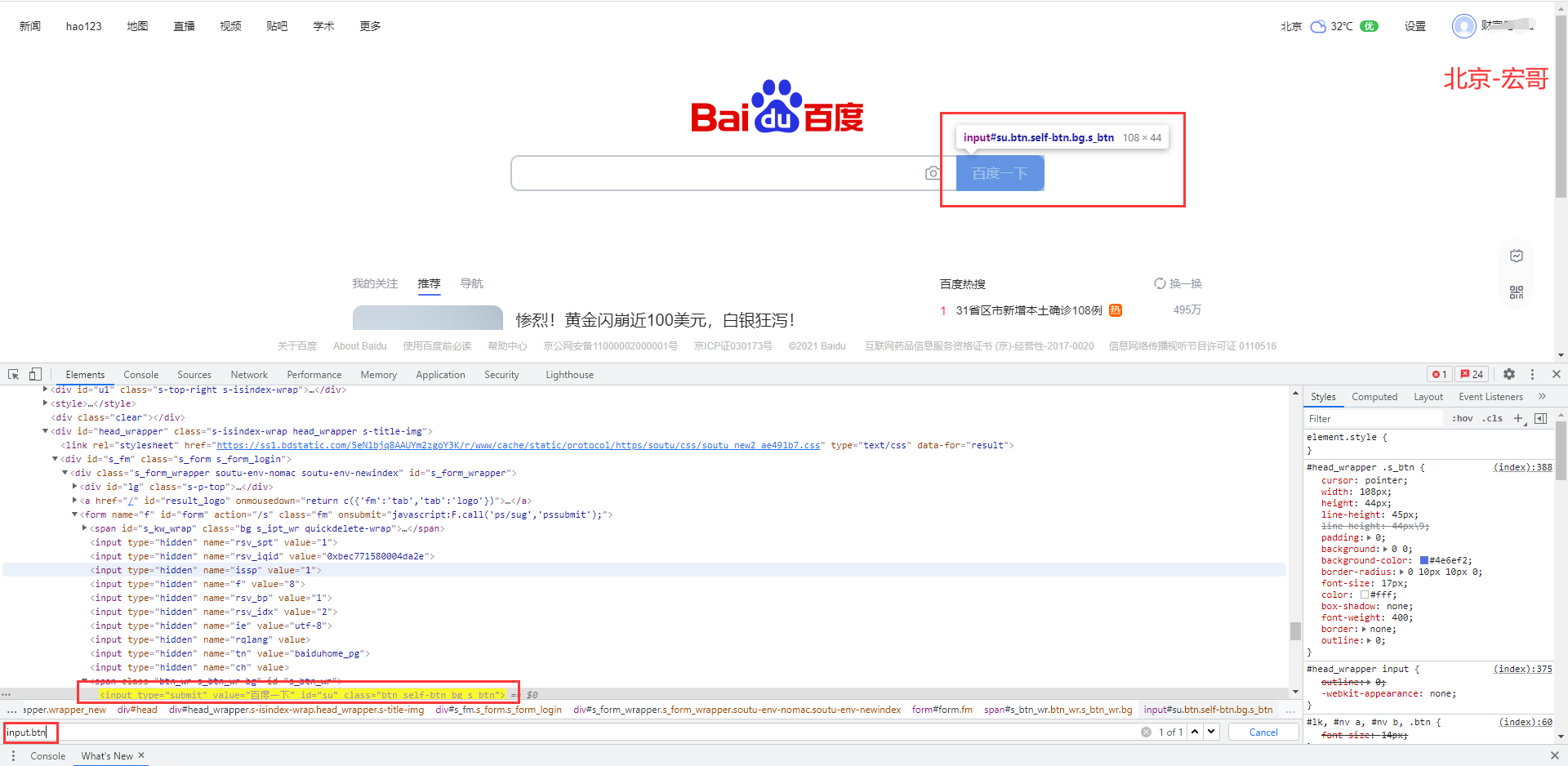This screenshot has height=766, width=1568.
Task: Open the feedback sidebar icon
Action: point(1517,256)
